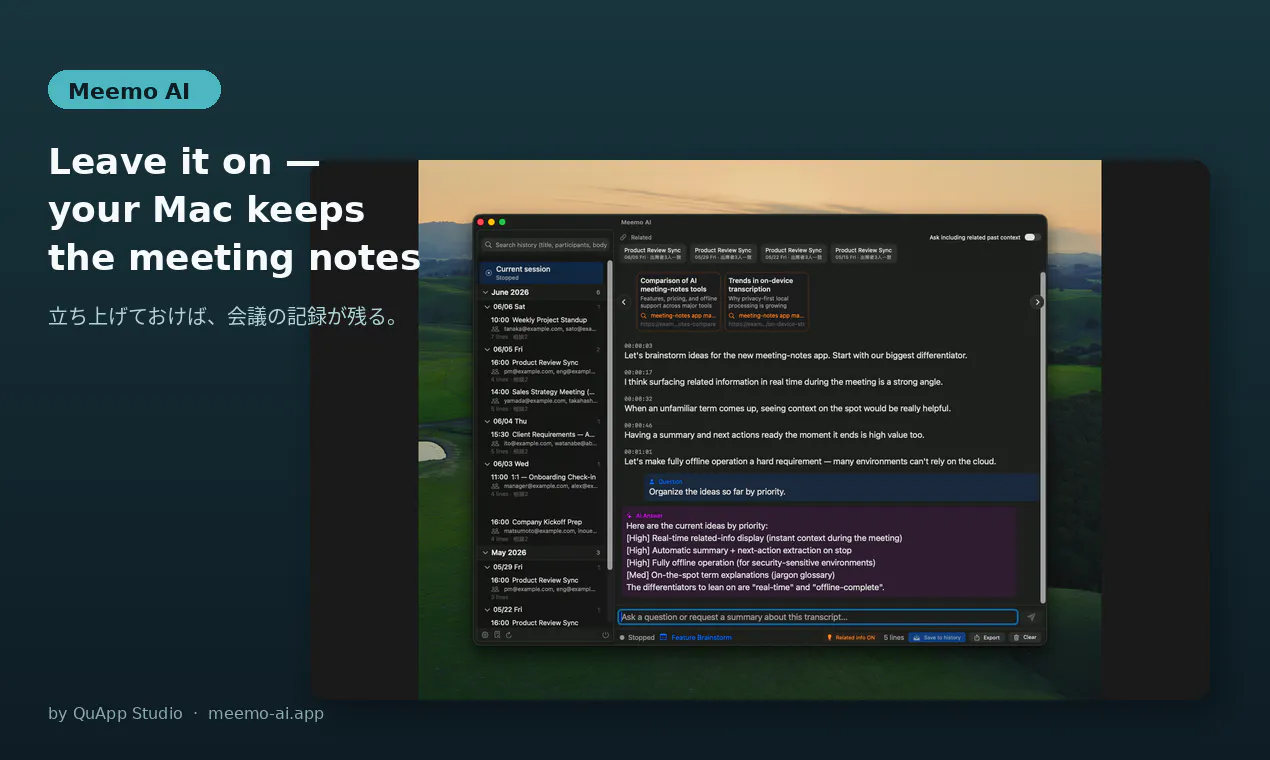Open the 05/29 Product Review Sync in sidebar
1270x760 pixels.
[x=544, y=588]
